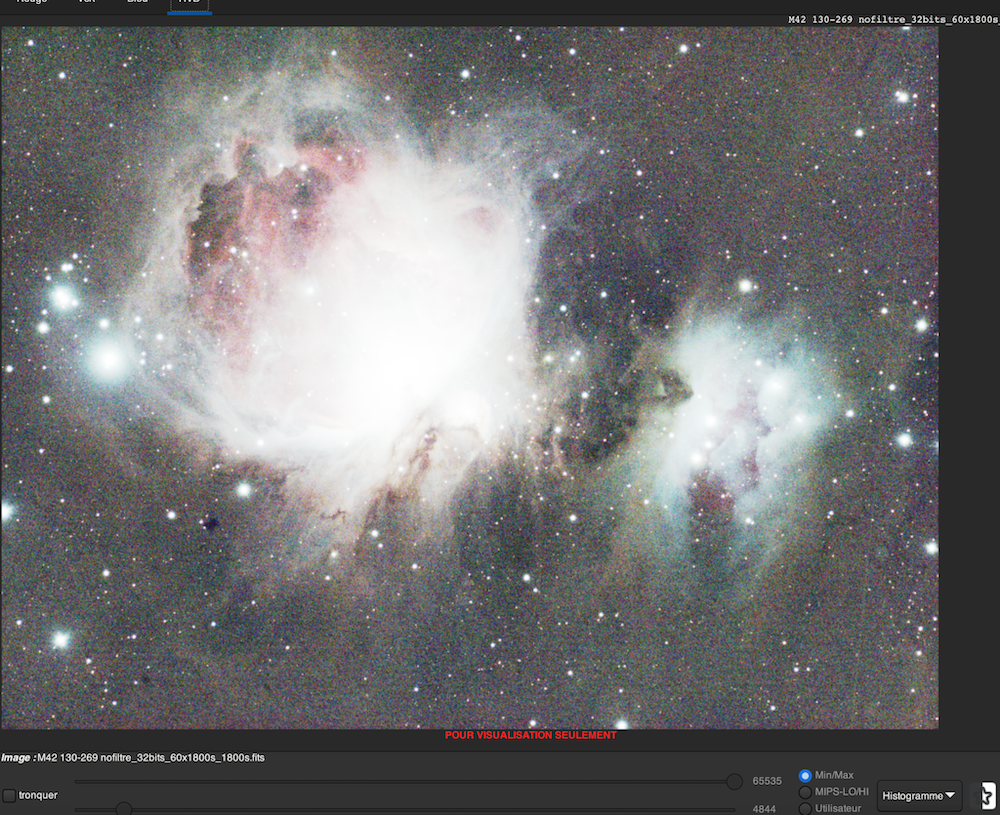The height and width of the screenshot is (815, 1000).
Task: Click the M42 title text at top right
Action: click(893, 19)
